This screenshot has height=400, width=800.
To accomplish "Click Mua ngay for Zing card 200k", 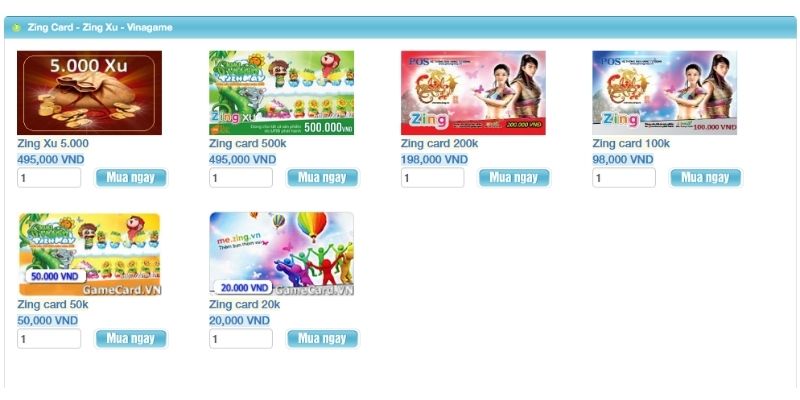I will pos(514,178).
